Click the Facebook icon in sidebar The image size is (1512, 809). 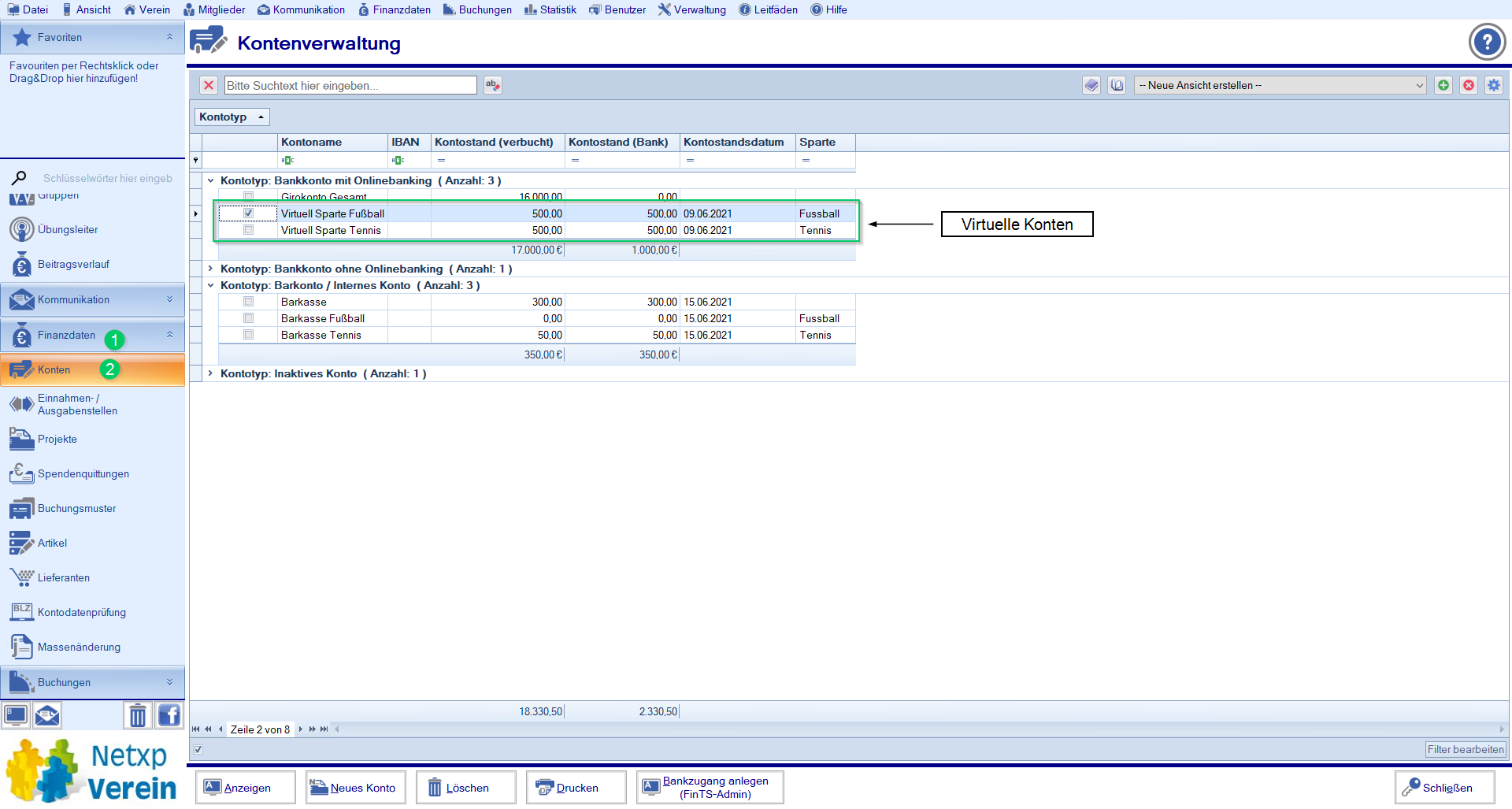pyautogui.click(x=169, y=715)
